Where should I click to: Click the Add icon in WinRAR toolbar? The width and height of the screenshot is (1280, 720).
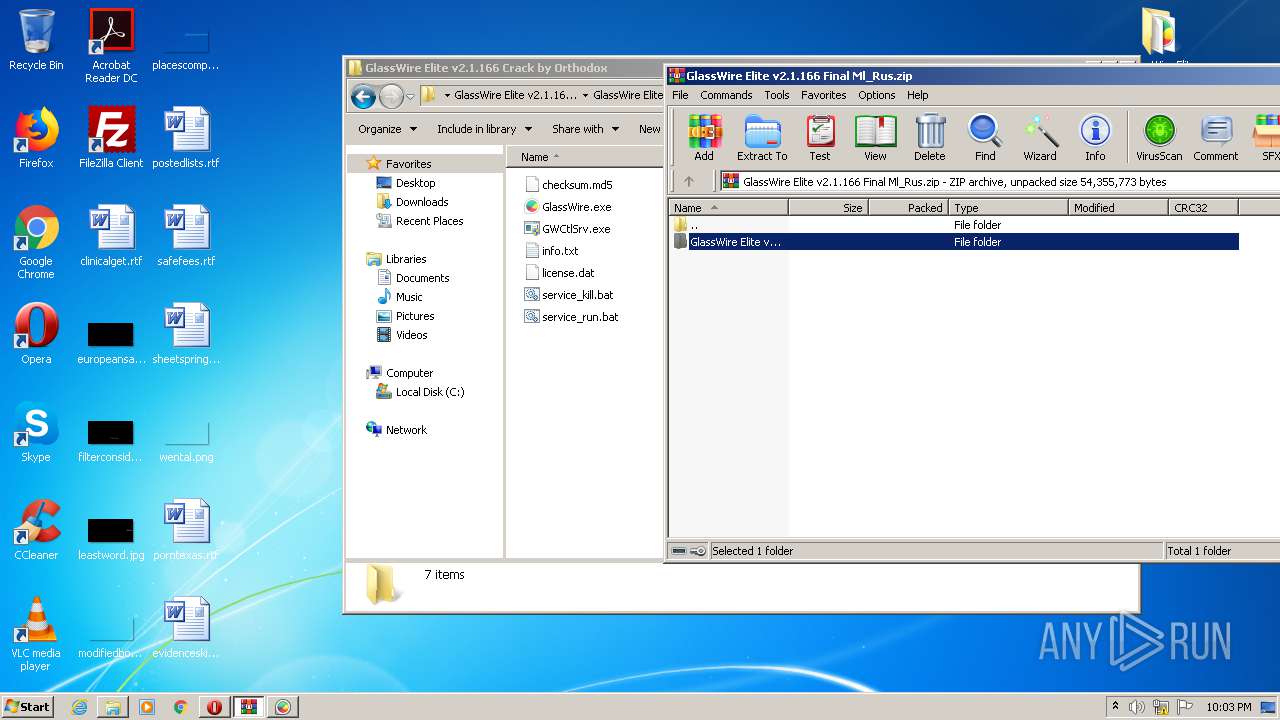coord(704,138)
